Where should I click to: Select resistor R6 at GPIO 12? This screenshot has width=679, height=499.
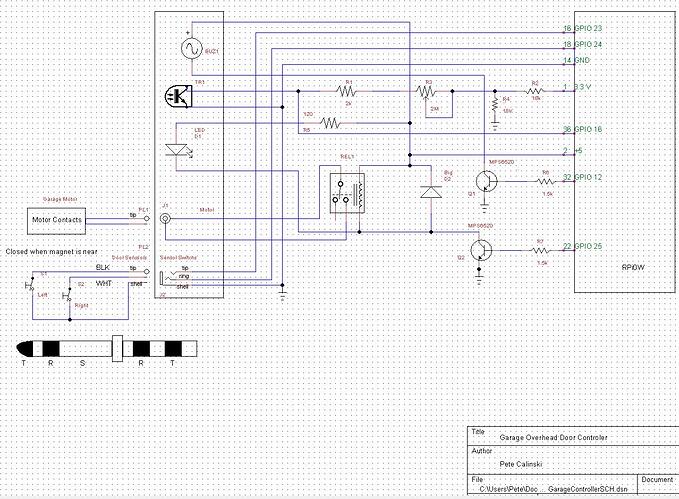coord(545,181)
